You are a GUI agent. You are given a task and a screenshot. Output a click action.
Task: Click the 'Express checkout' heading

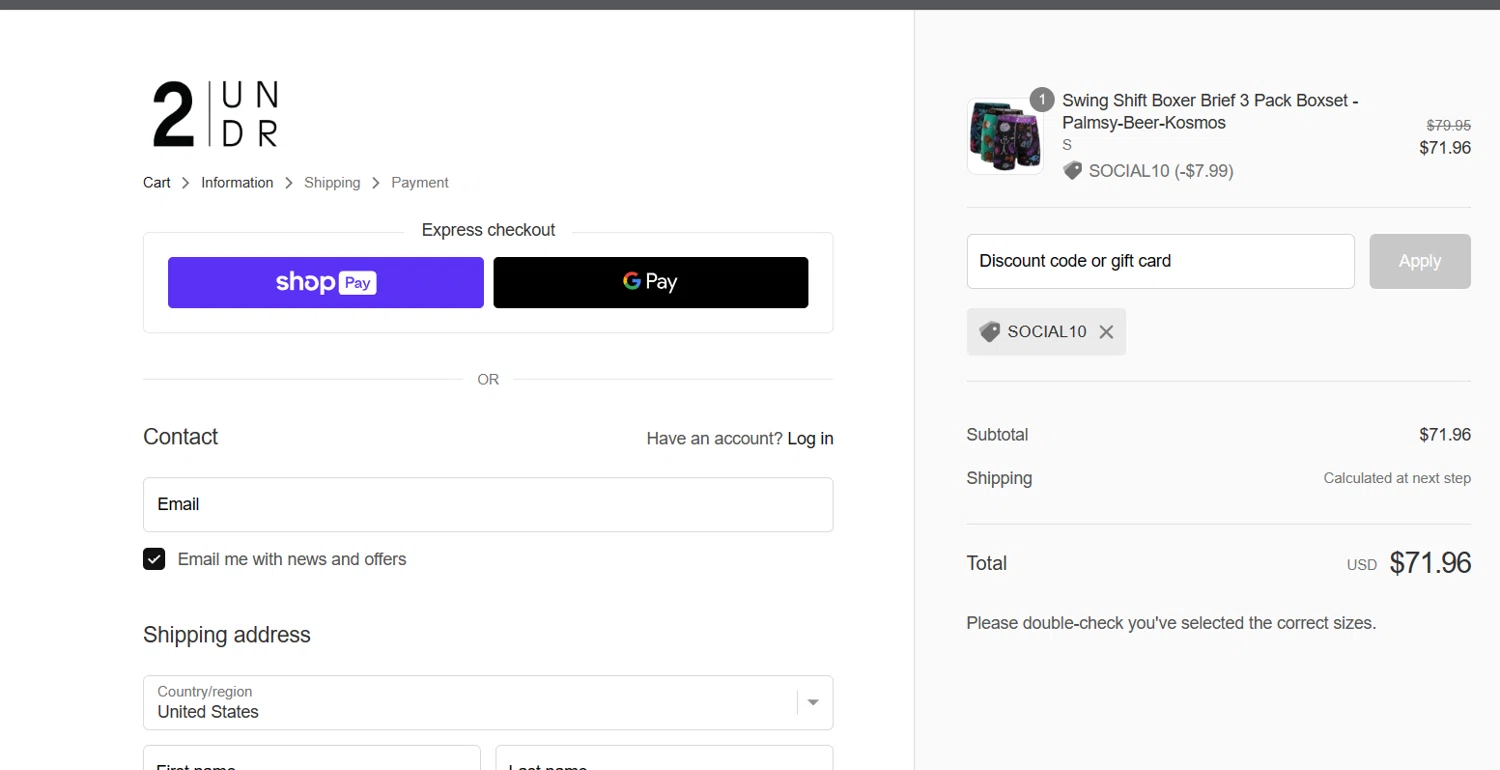tap(488, 230)
